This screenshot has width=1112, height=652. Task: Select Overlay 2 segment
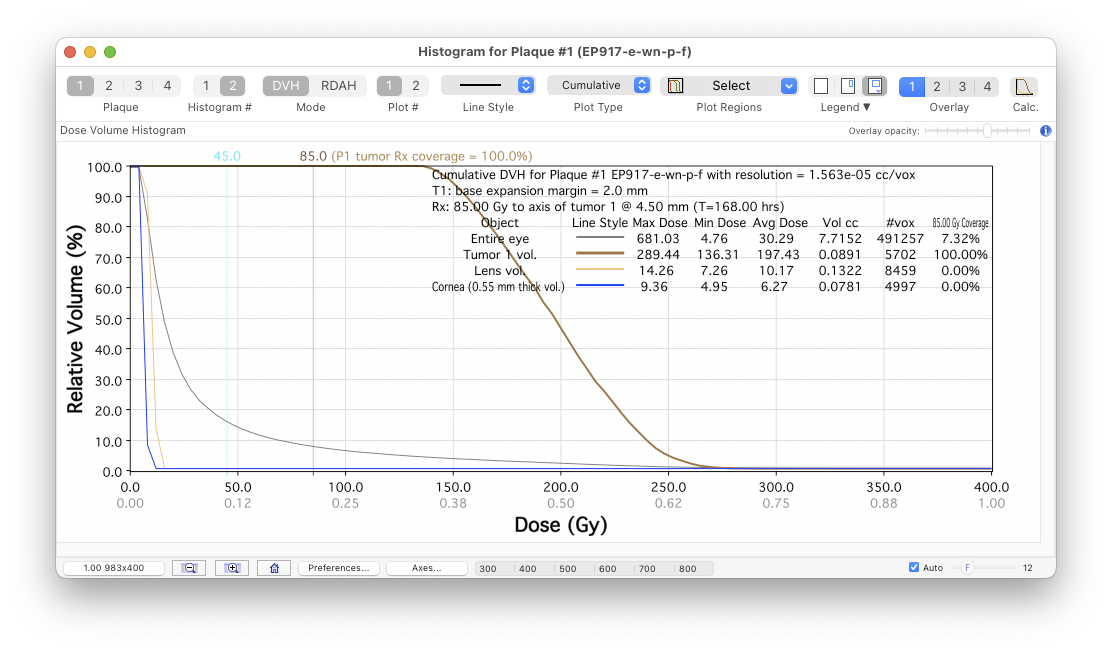[937, 87]
